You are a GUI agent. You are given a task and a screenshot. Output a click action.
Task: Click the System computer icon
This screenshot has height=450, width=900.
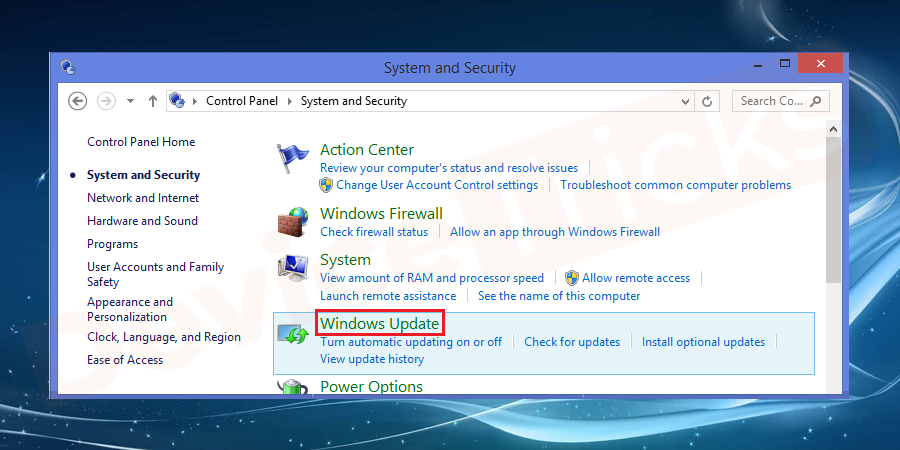pos(293,270)
